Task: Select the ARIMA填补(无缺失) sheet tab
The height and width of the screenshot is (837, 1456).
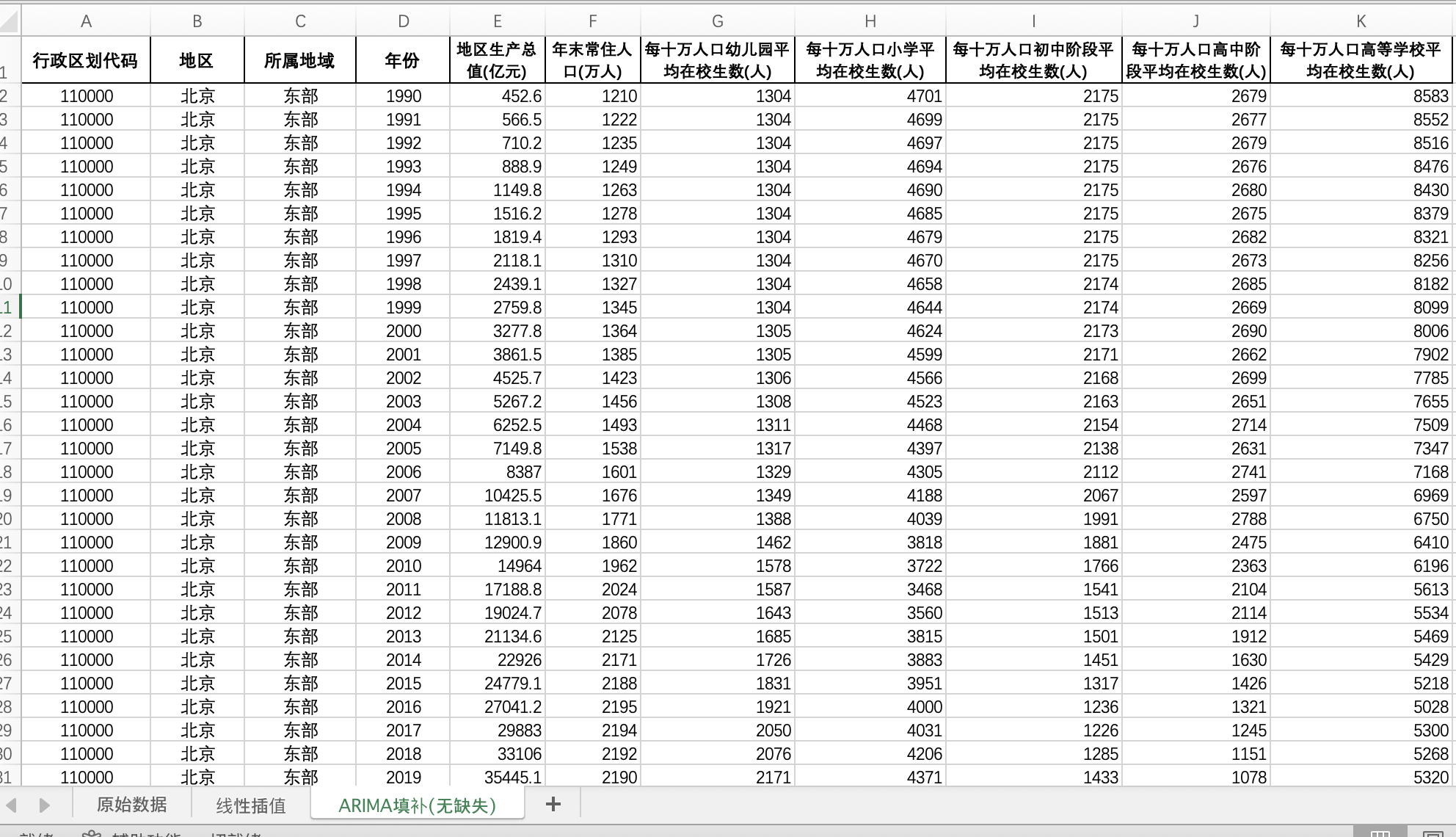Action: click(x=417, y=805)
